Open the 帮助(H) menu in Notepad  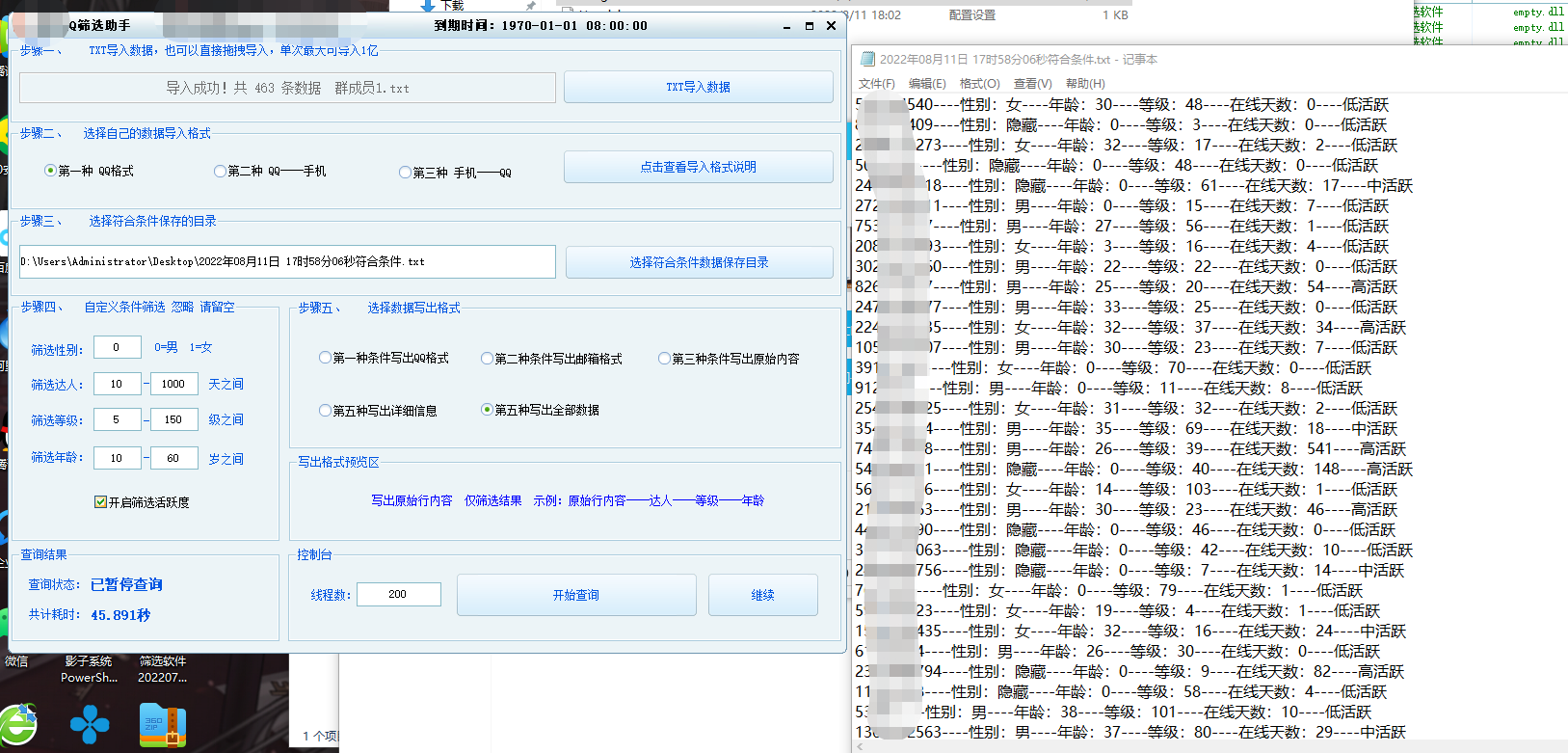(x=1085, y=84)
